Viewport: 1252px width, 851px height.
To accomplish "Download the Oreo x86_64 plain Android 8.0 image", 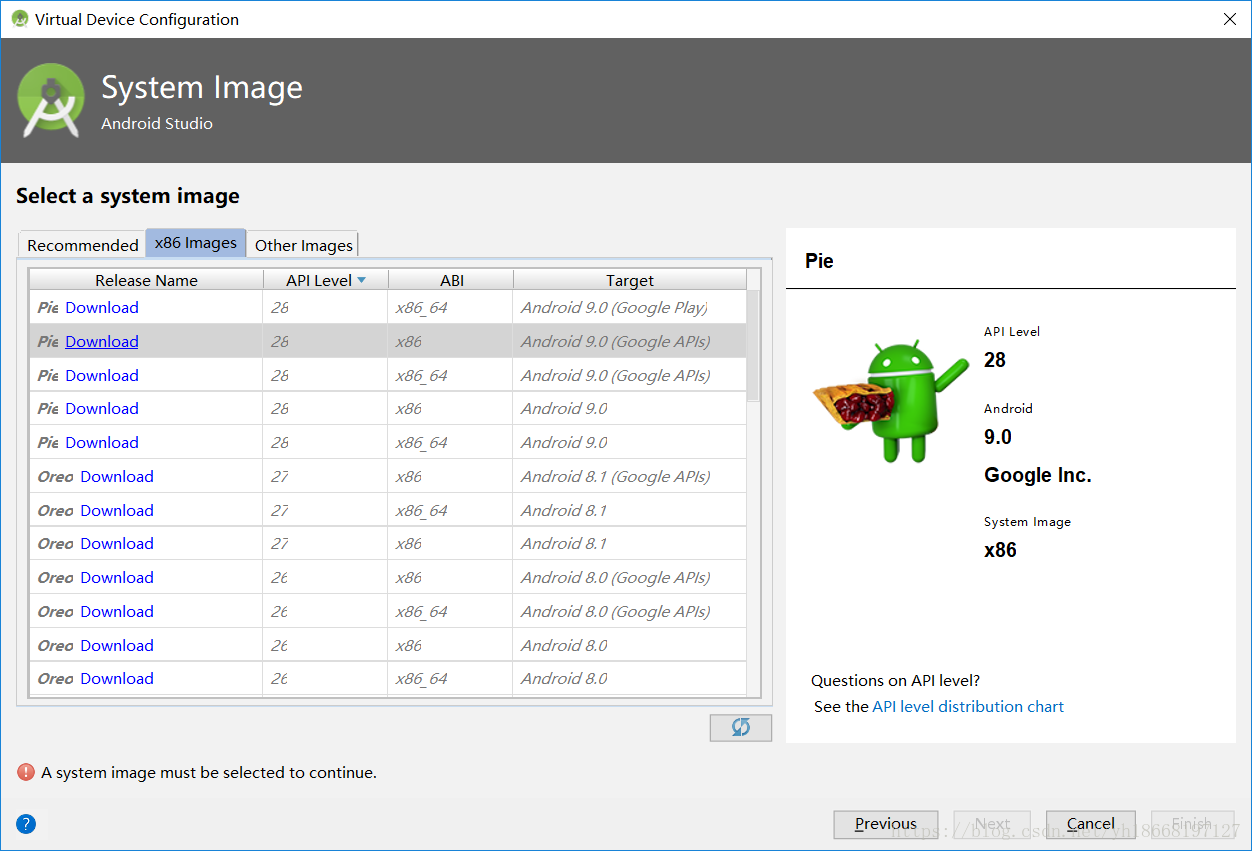I will click(117, 678).
